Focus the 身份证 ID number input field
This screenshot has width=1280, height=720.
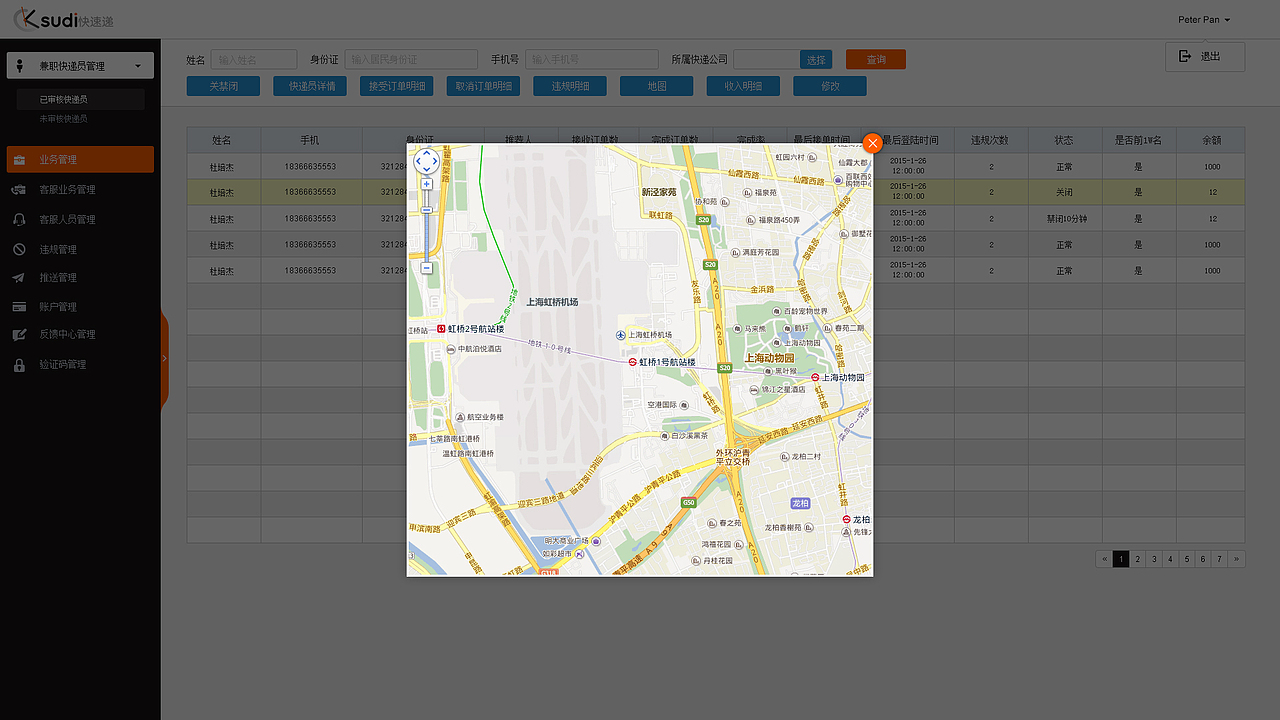click(x=411, y=60)
